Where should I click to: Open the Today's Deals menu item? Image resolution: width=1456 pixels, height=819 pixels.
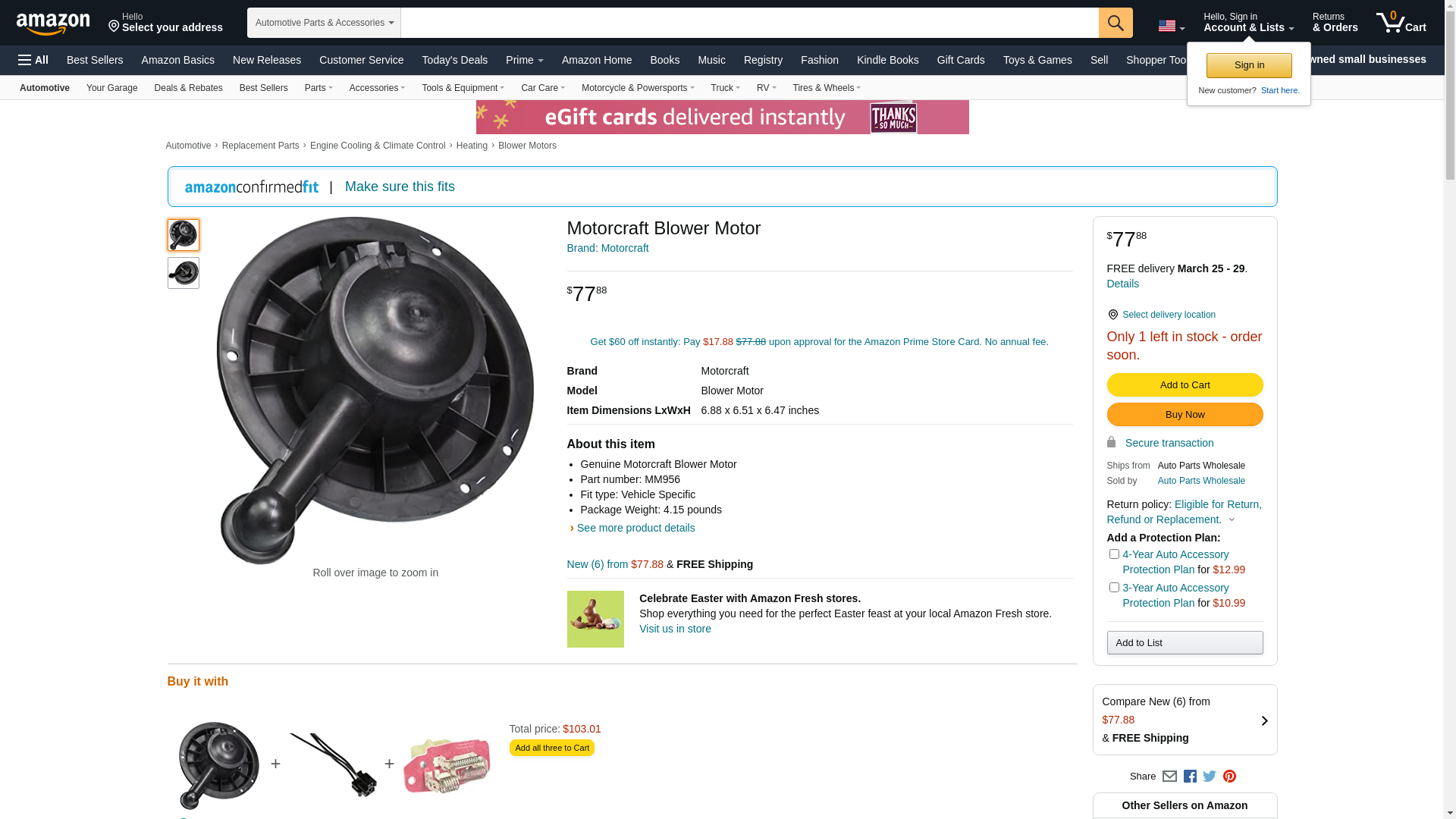click(454, 60)
